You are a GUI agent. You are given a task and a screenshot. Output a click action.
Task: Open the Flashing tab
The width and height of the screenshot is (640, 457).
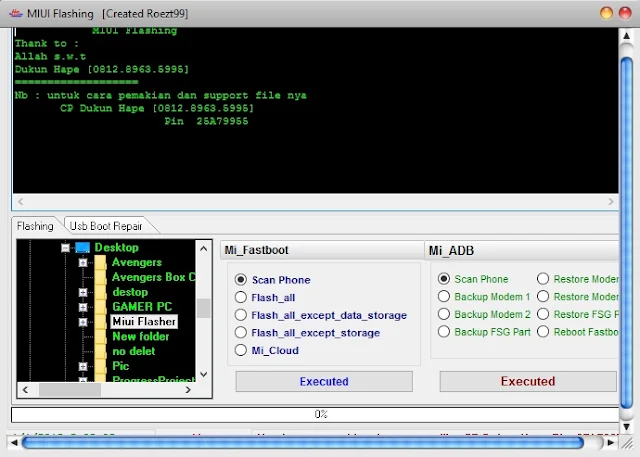pos(35,226)
